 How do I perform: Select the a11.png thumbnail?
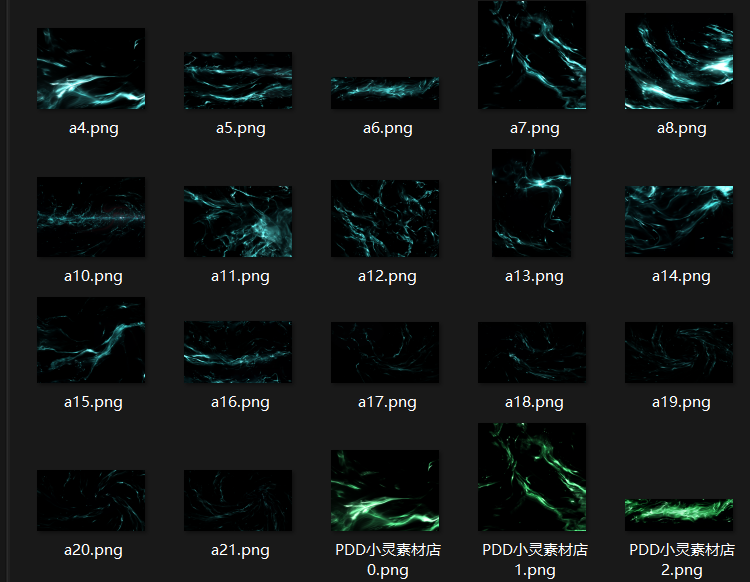point(238,221)
